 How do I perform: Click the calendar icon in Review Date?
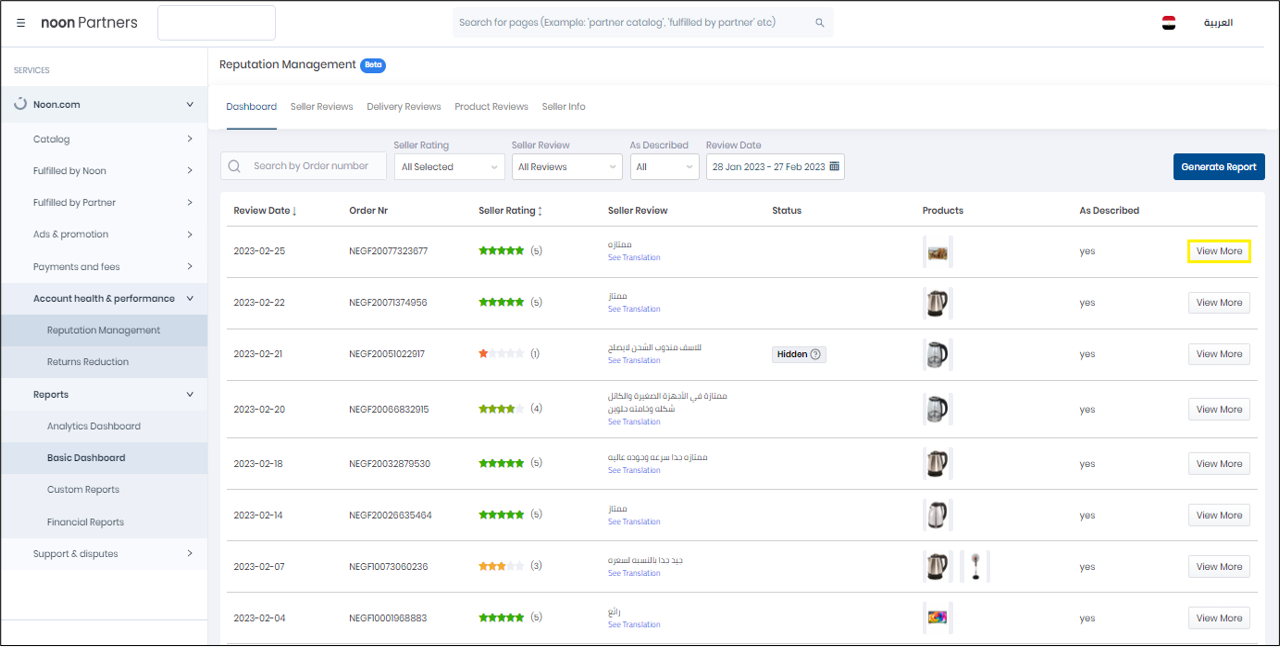tap(835, 167)
